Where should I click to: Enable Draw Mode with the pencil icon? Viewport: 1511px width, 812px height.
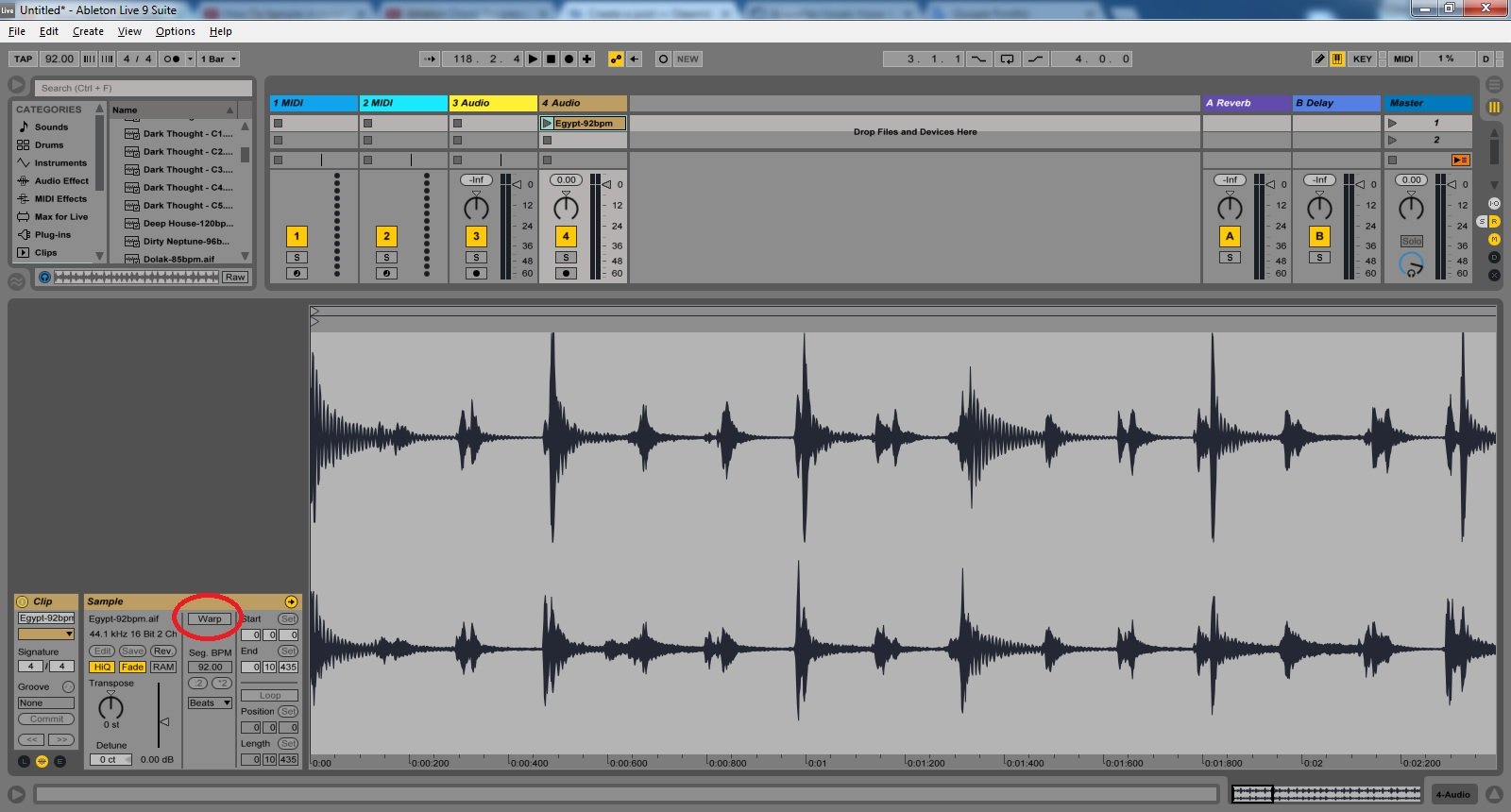(1319, 59)
